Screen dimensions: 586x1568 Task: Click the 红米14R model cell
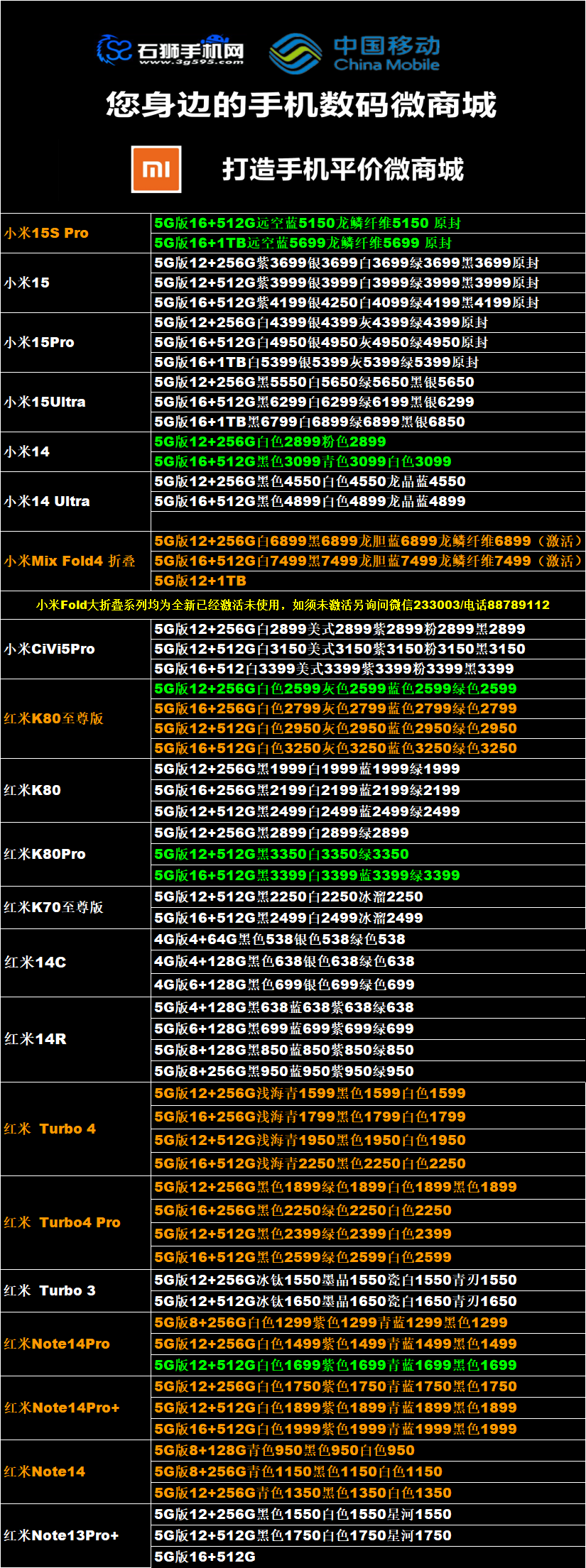[76, 1039]
